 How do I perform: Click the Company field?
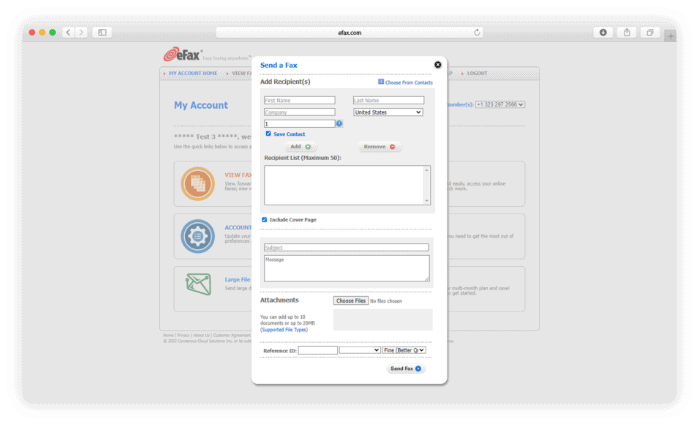click(x=300, y=112)
